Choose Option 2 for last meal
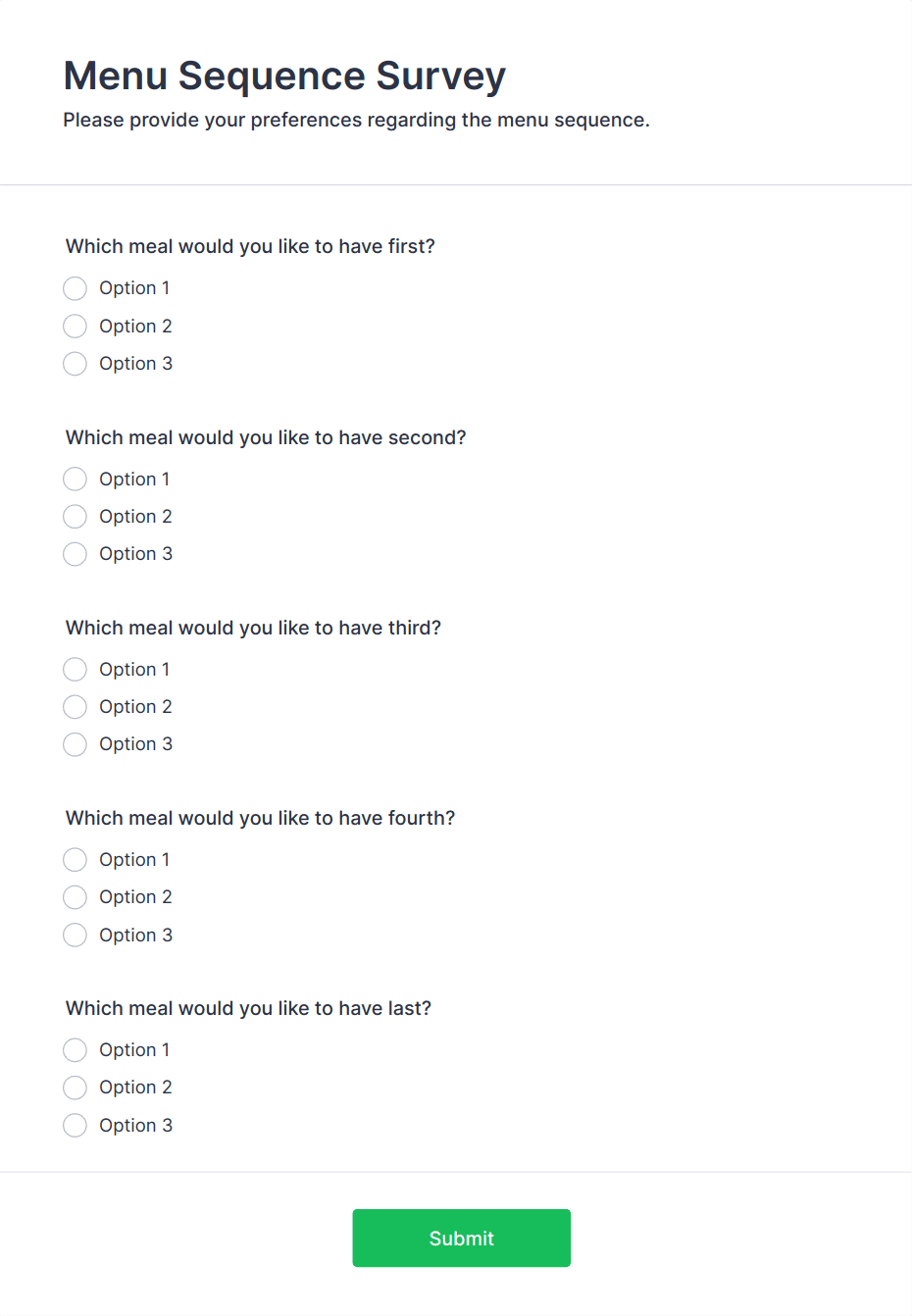This screenshot has height=1316, width=912. [x=76, y=1088]
